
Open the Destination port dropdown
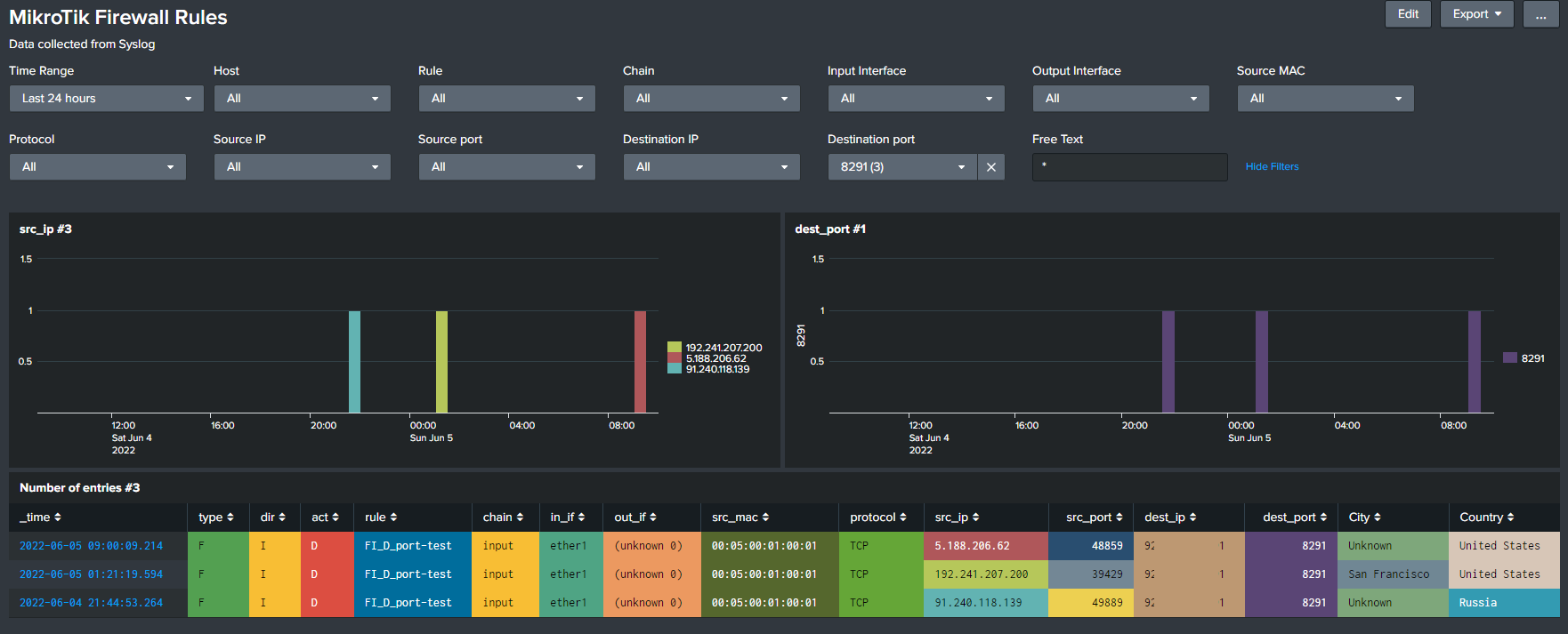901,167
